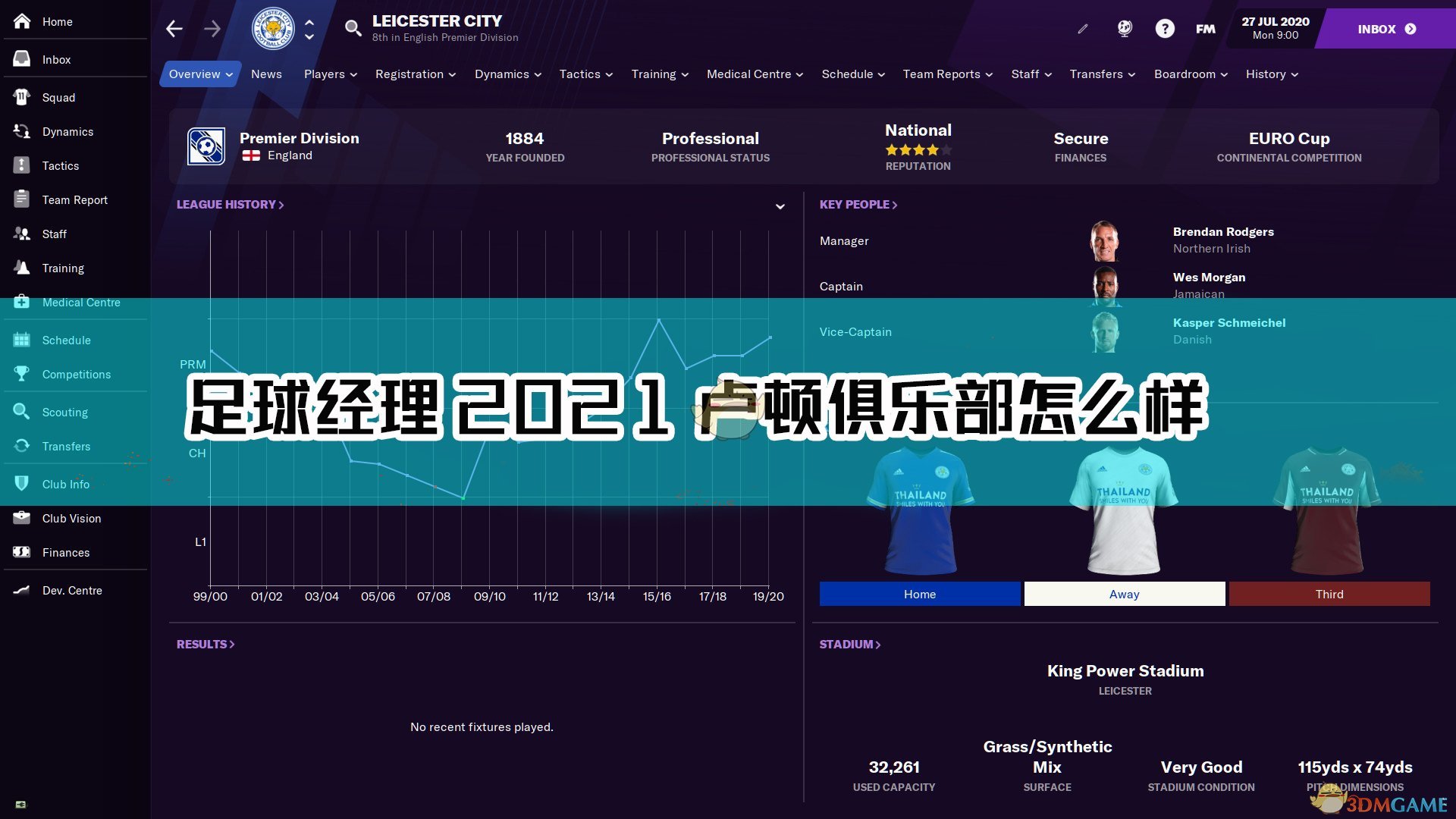This screenshot has width=1456, height=819.
Task: Click King Power Stadium name
Action: (1125, 671)
